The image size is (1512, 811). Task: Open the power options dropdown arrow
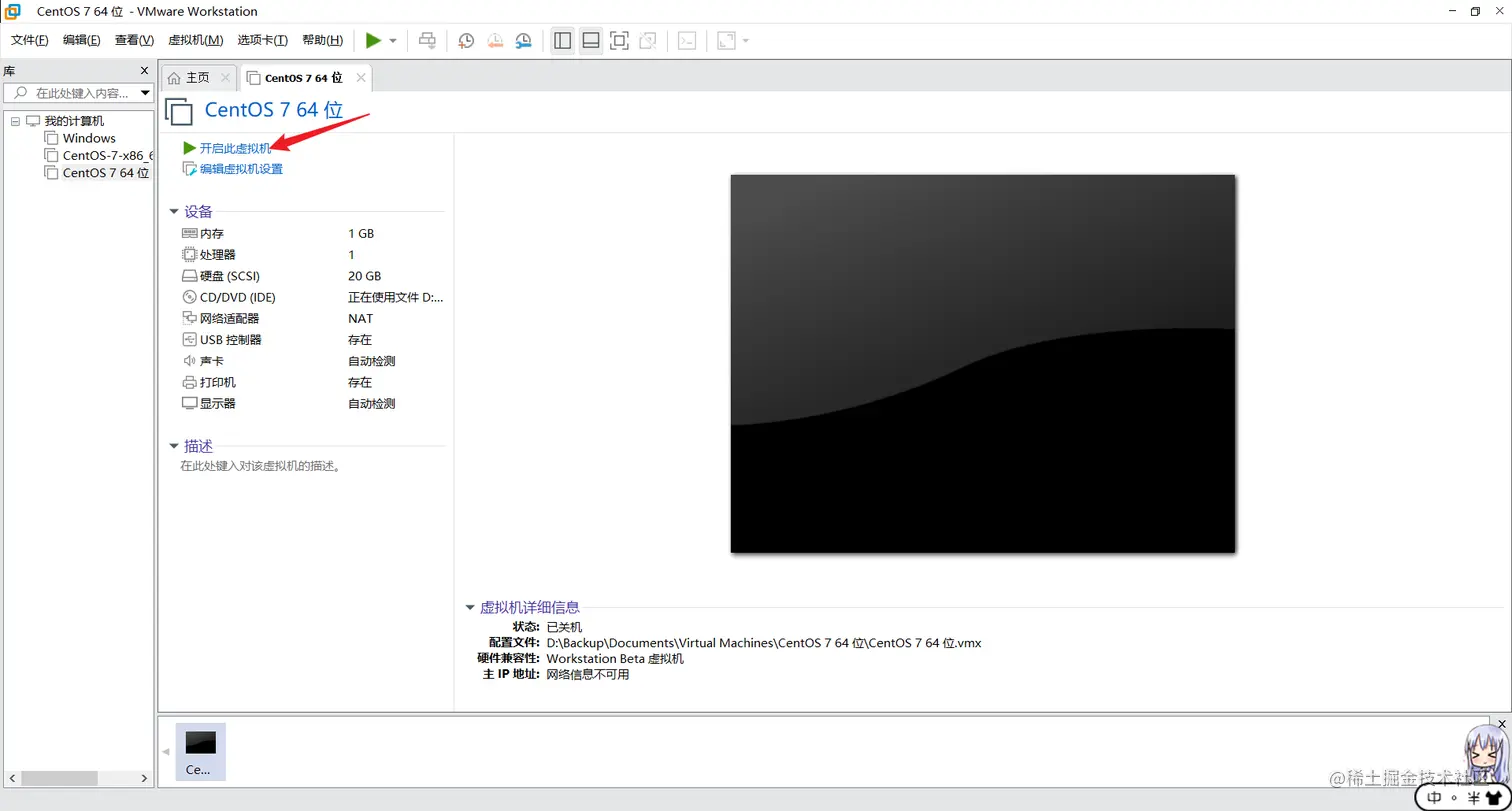click(x=393, y=41)
